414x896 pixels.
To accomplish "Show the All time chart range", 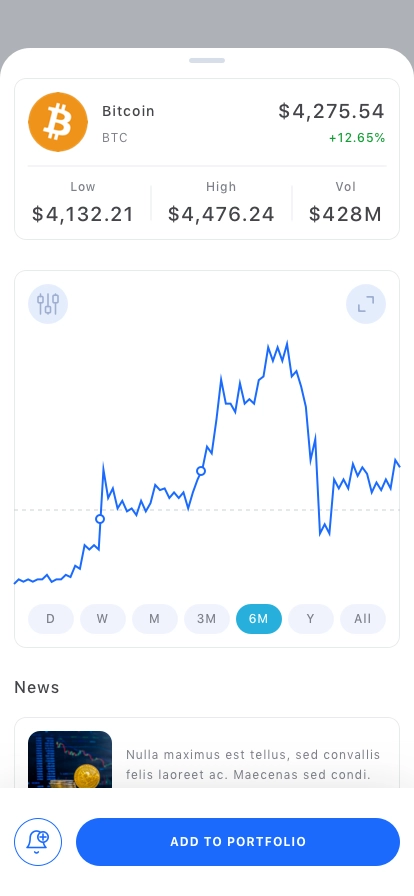I will [363, 619].
